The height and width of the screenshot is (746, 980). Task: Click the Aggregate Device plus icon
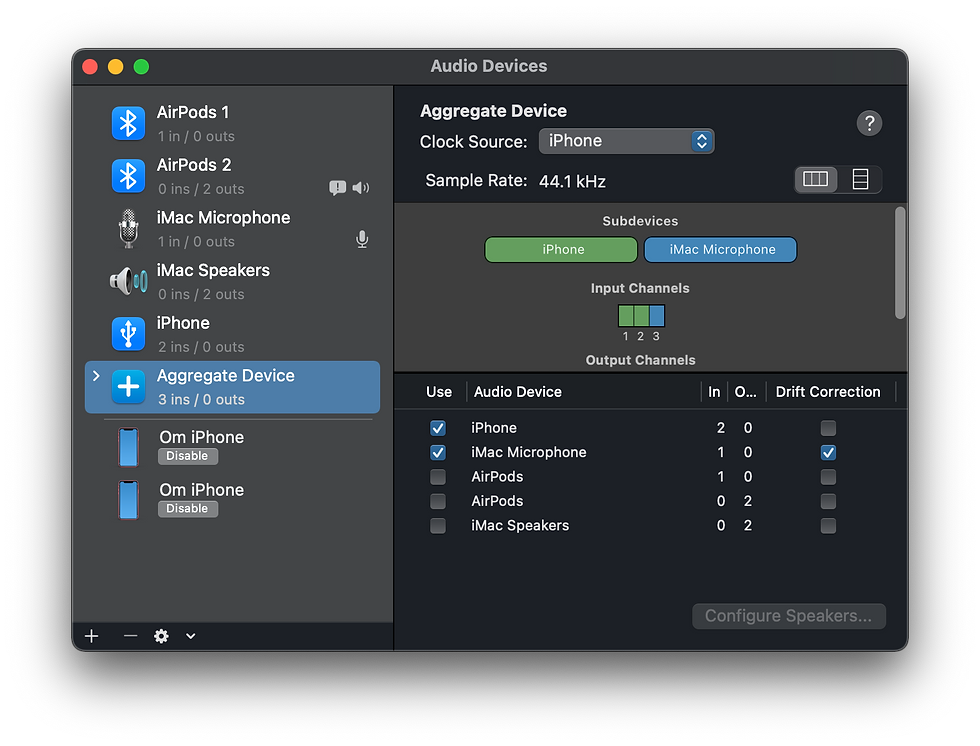point(128,387)
